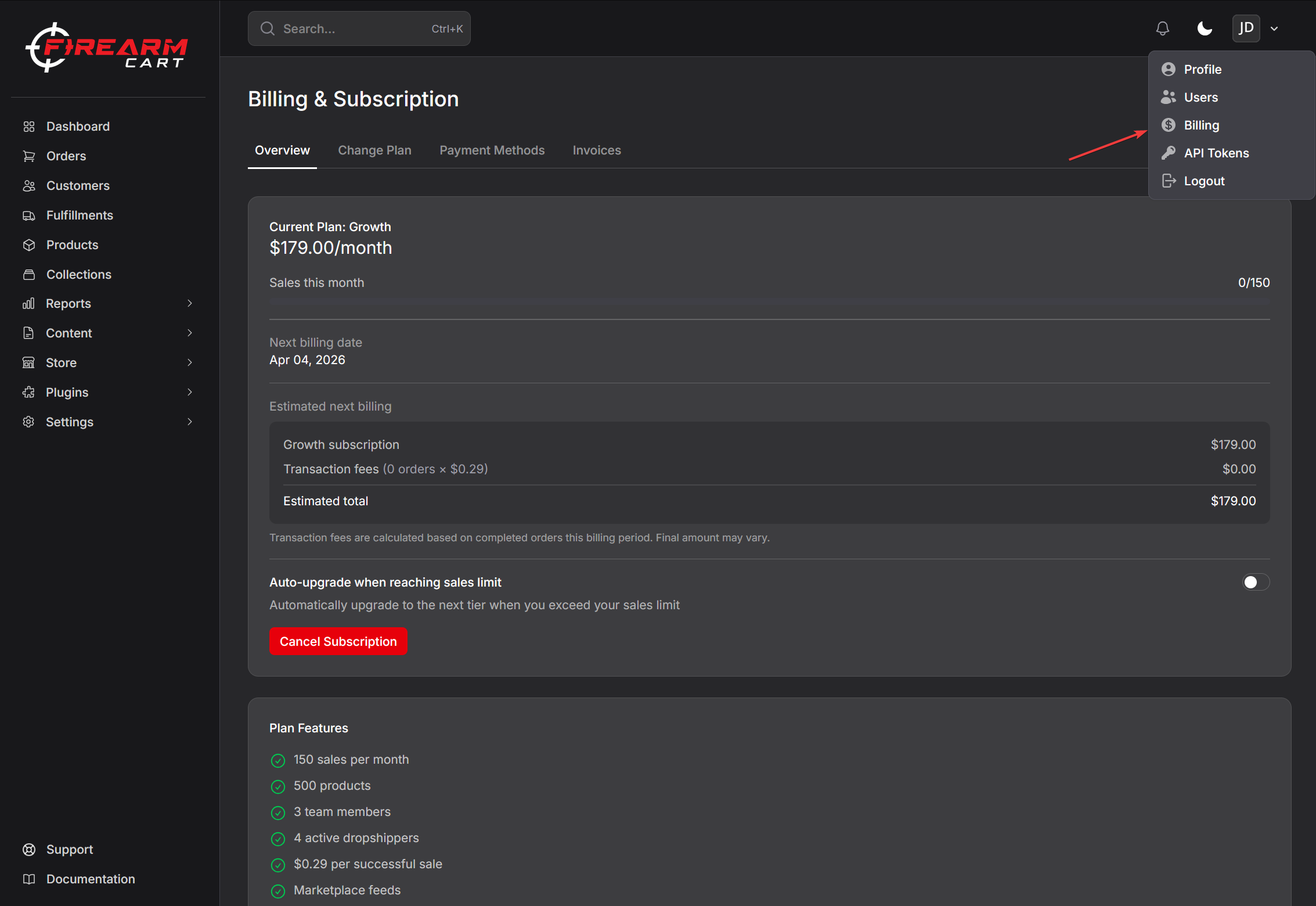Open the Products box icon
1316x906 pixels.
(29, 245)
